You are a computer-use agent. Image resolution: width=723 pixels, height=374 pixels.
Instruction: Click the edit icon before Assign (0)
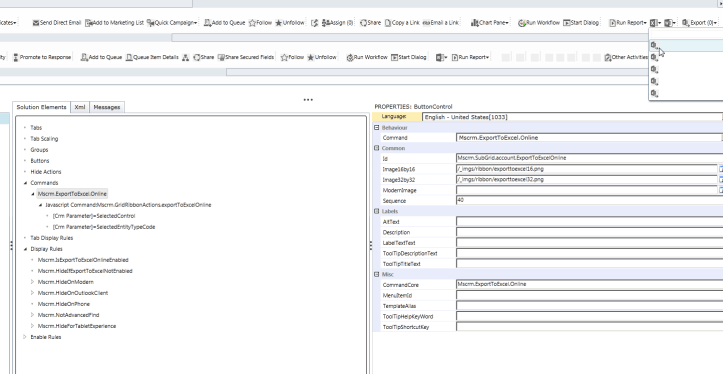pos(315,23)
